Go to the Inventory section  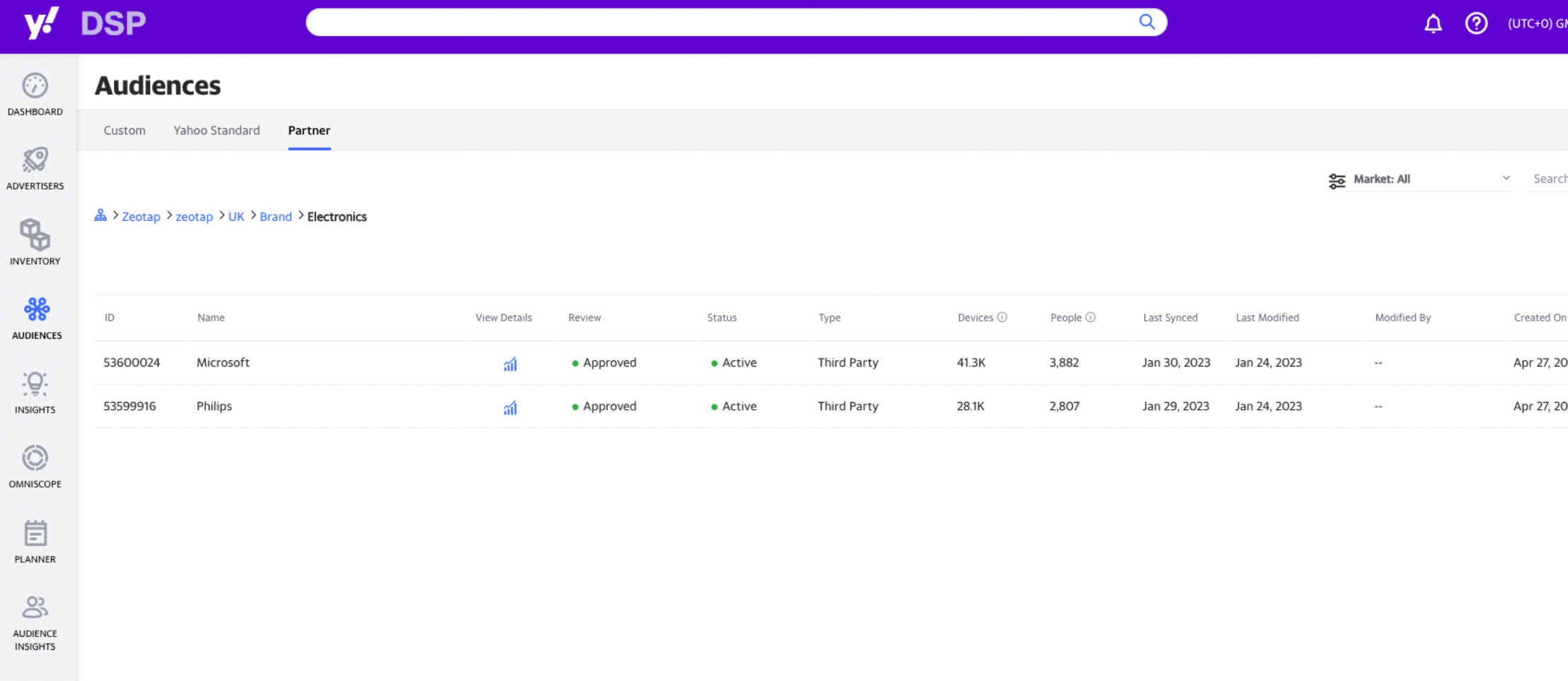tap(35, 243)
